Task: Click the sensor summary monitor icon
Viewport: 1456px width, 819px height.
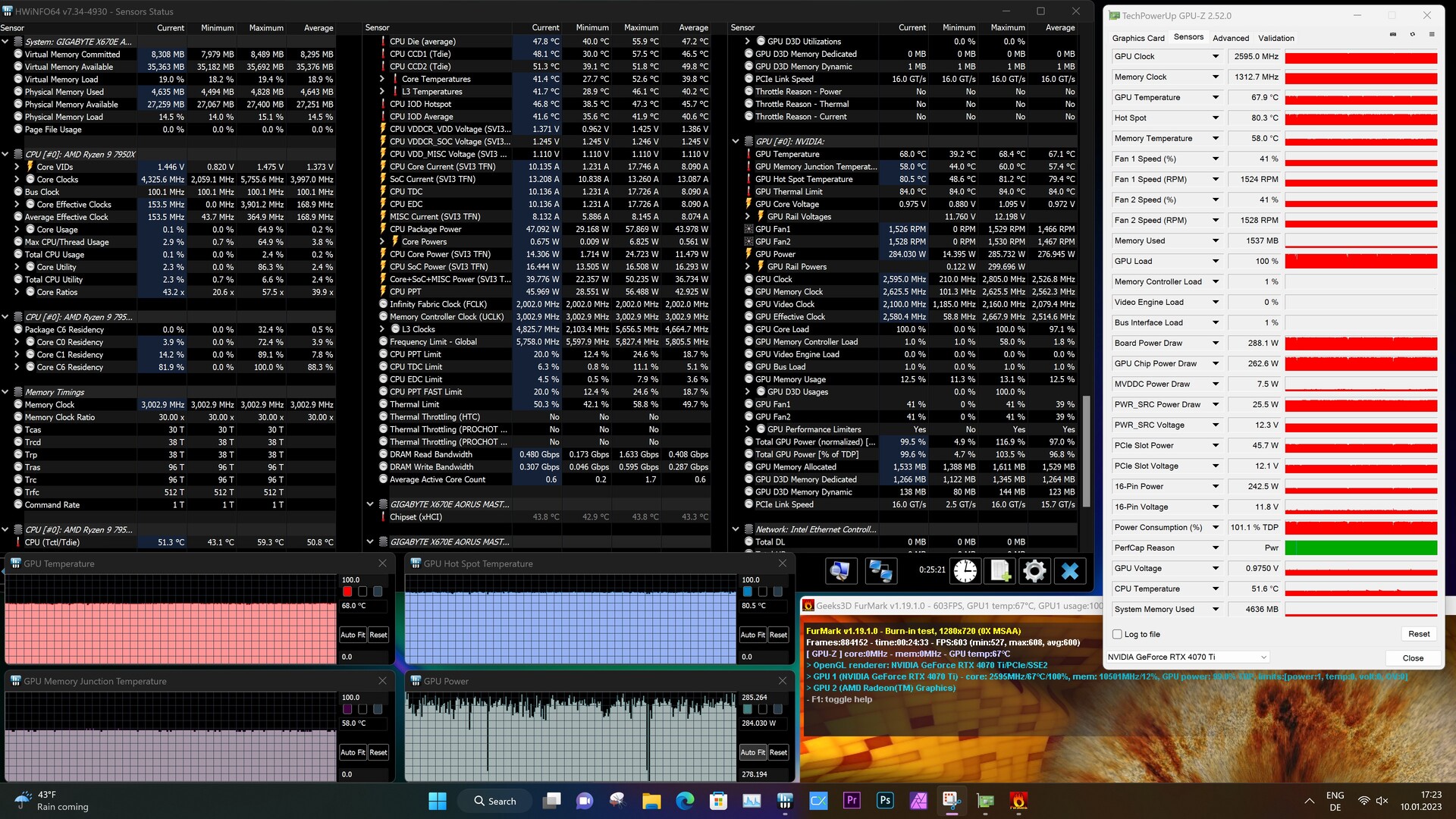Action: click(x=839, y=570)
